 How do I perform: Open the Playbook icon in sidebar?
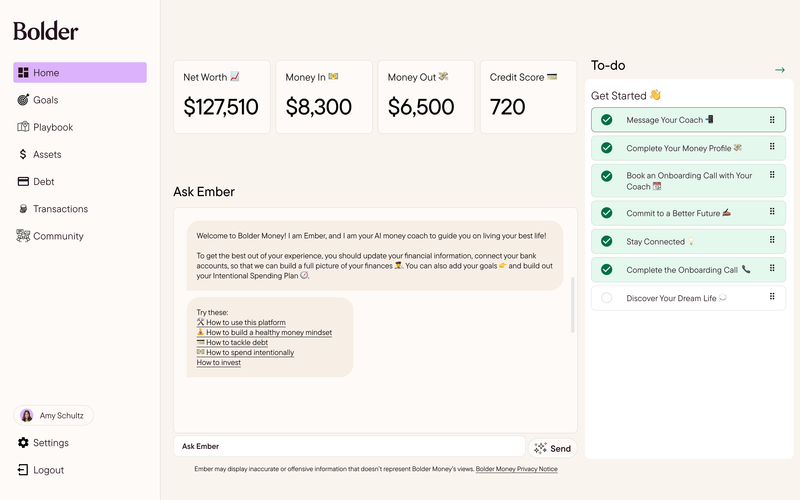[23, 127]
